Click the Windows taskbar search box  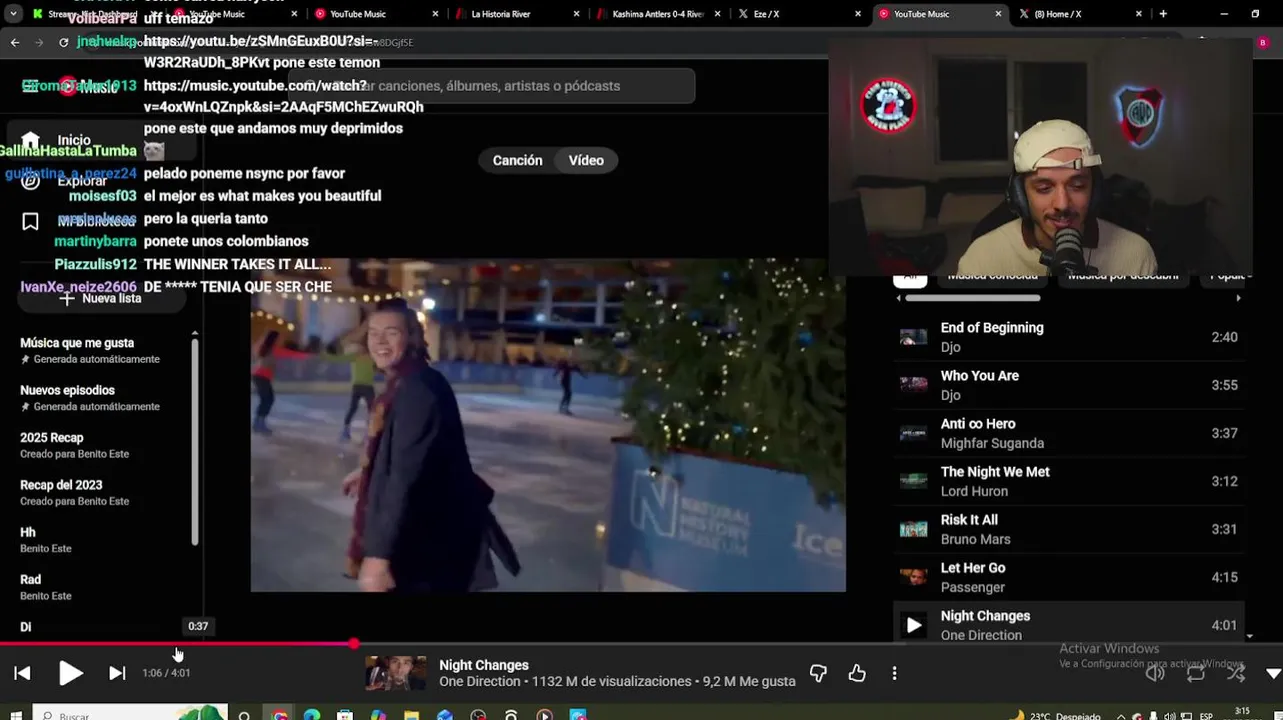click(130, 714)
